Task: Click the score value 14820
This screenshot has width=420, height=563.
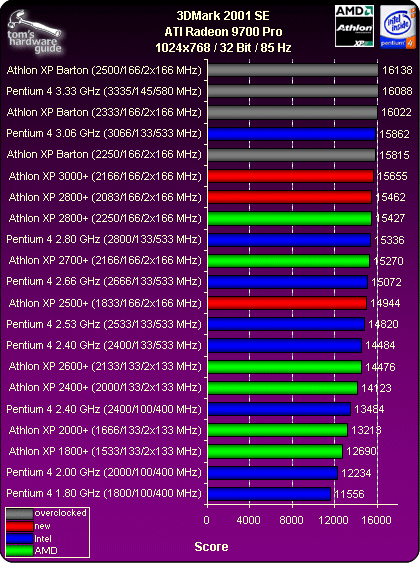Action: 383,324
